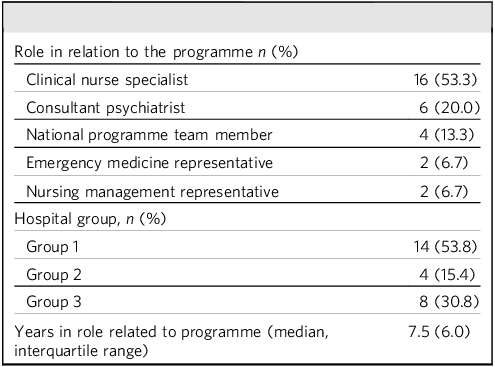The width and height of the screenshot is (495, 367).
Task: Click the value 14 (53.8)
Action: [x=445, y=247]
